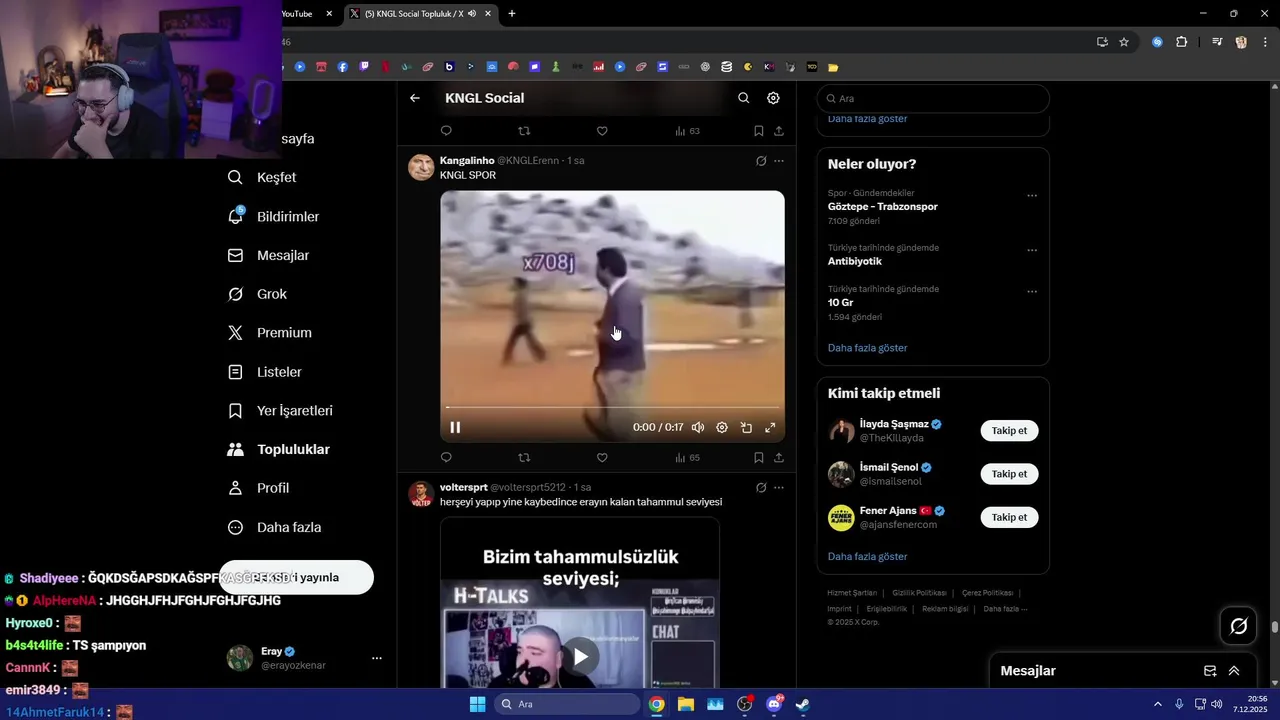1280x720 pixels.
Task: Bookmark the post with 63 views
Action: point(759,131)
